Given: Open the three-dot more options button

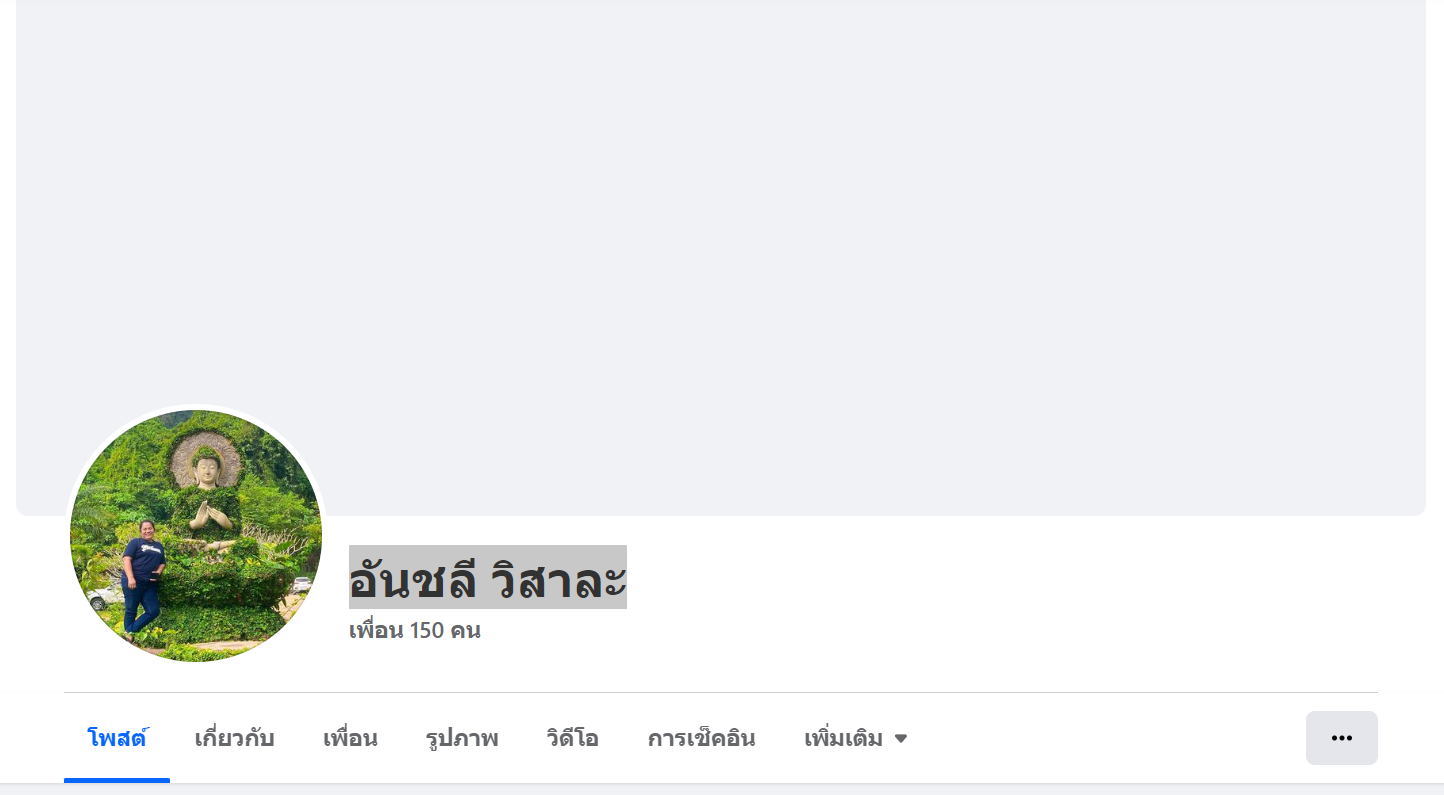Looking at the screenshot, I should [x=1341, y=738].
